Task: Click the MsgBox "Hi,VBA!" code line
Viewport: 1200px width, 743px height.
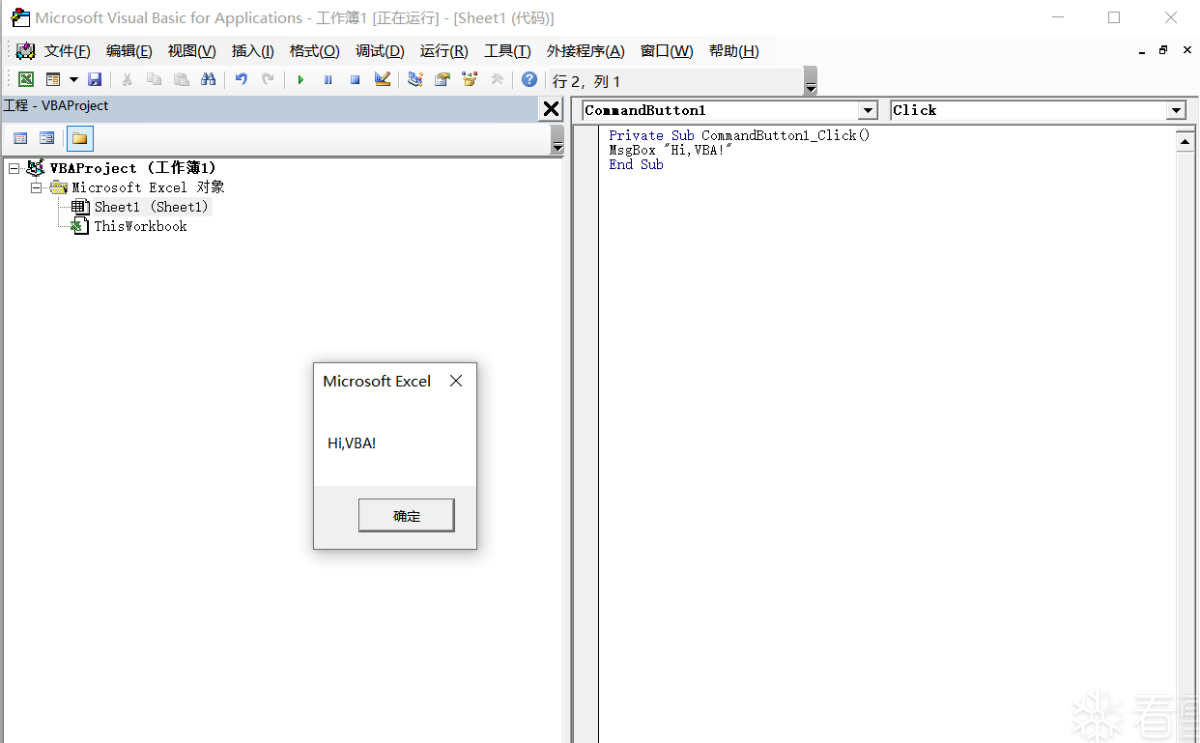Action: (671, 150)
